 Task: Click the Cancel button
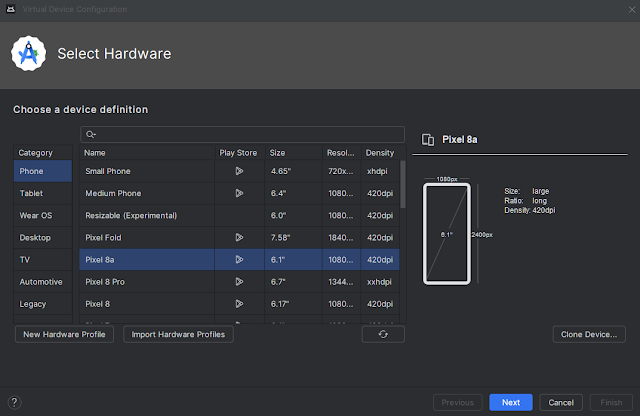tap(560, 402)
